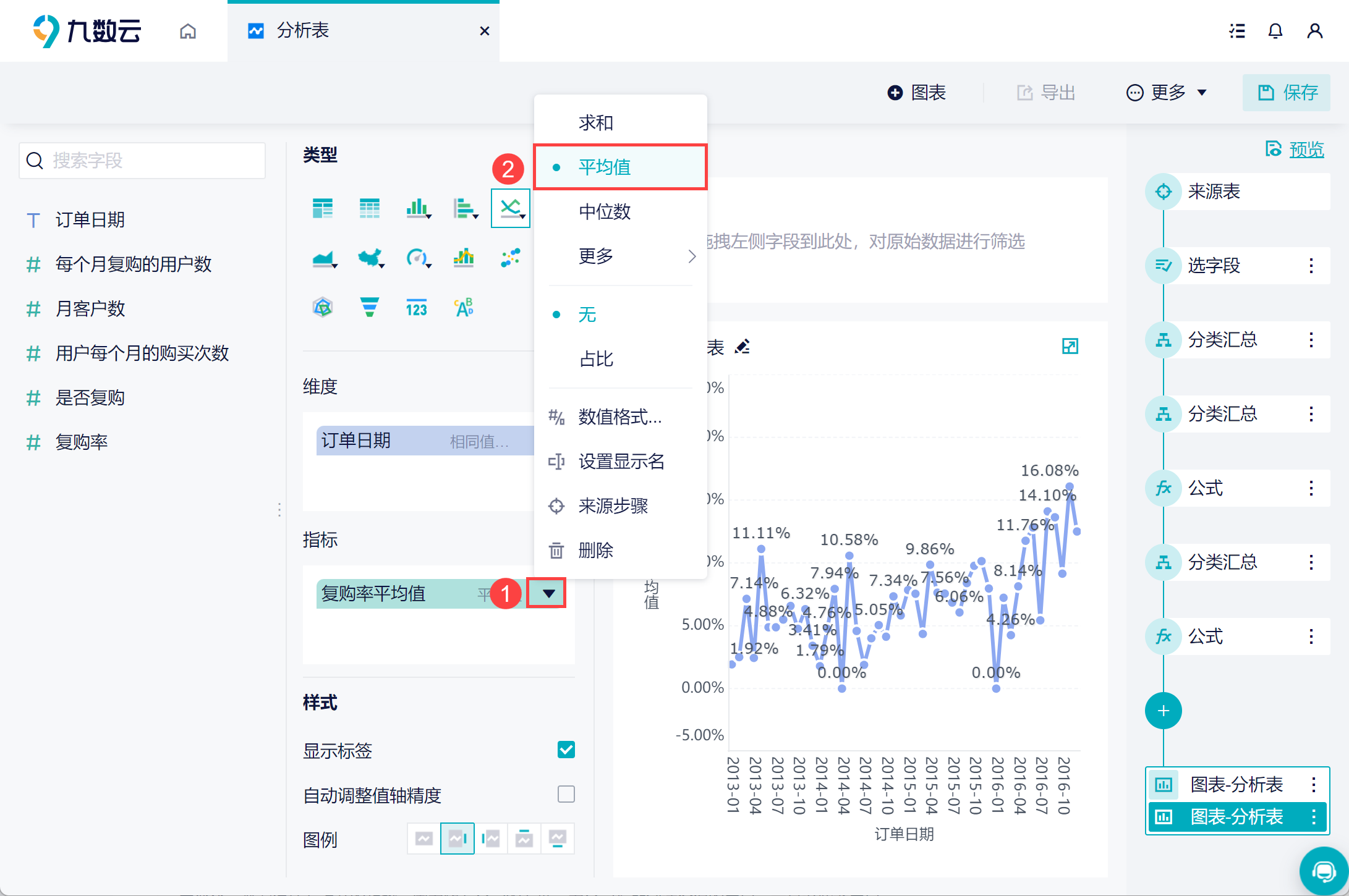
Task: Choose hidden legend option
Action: [x=424, y=839]
